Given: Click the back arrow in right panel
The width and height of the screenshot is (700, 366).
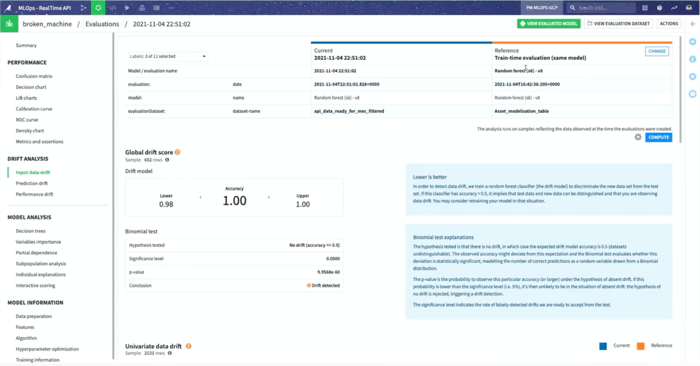Looking at the screenshot, I should tap(692, 24).
